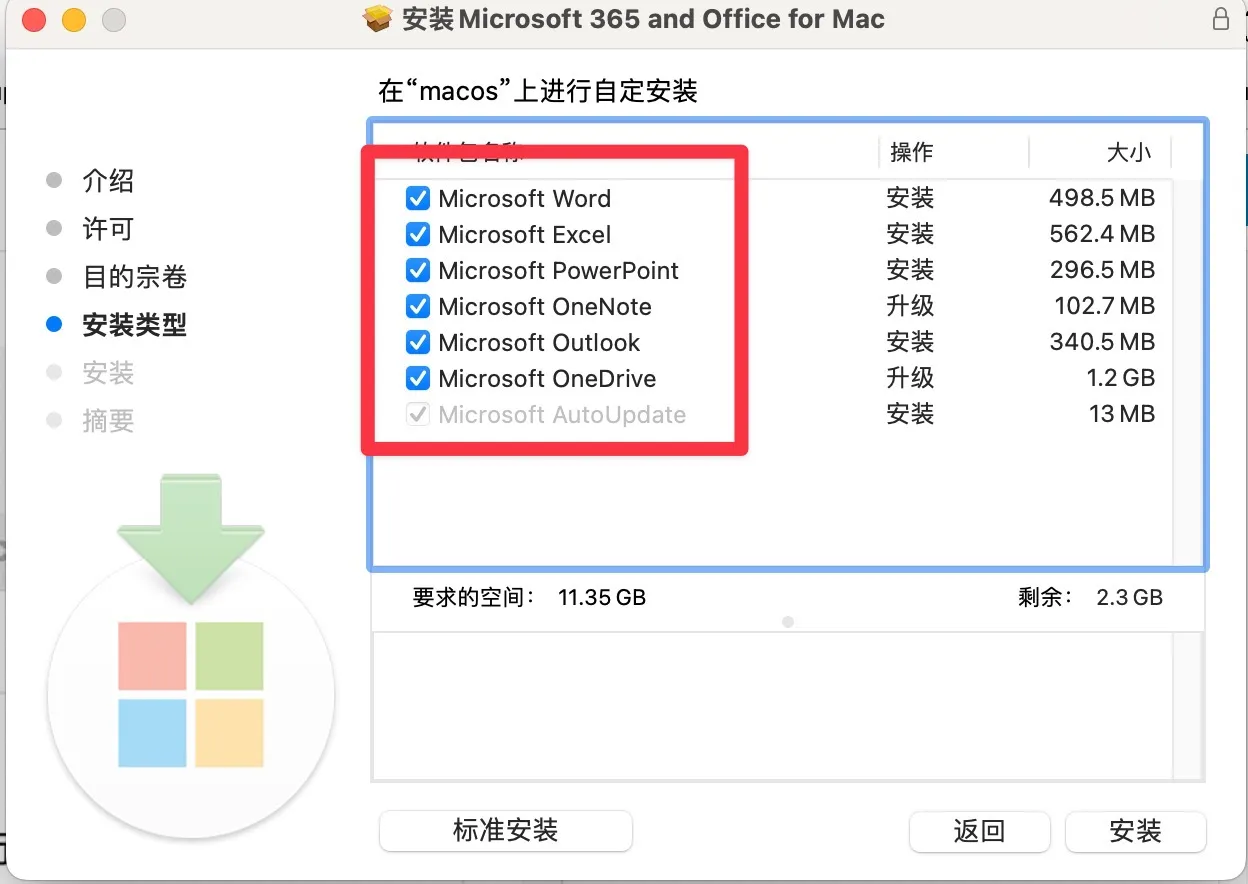Click the 操作 column header
This screenshot has width=1248, height=884.
[911, 152]
